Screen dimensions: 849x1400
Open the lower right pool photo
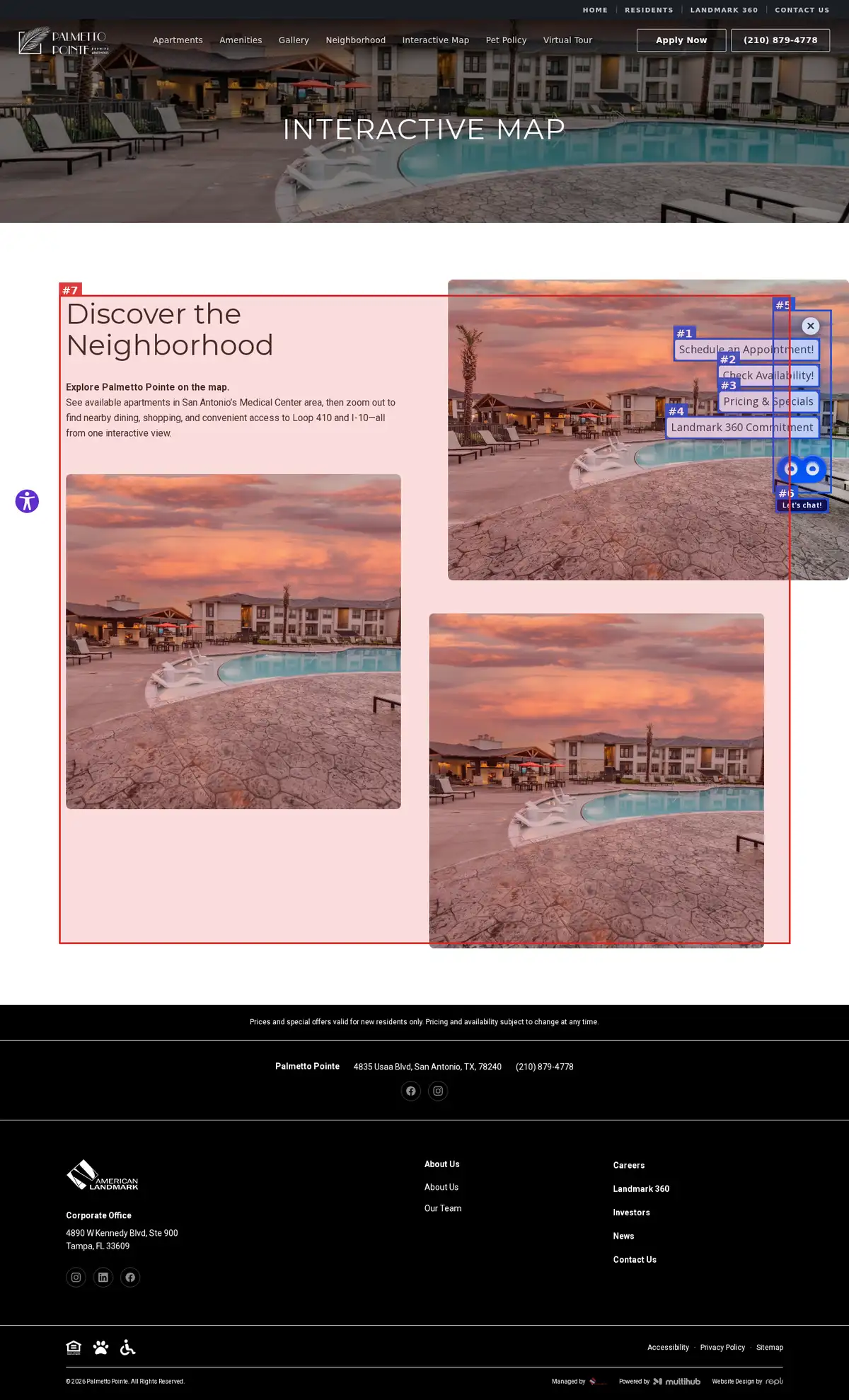click(596, 781)
